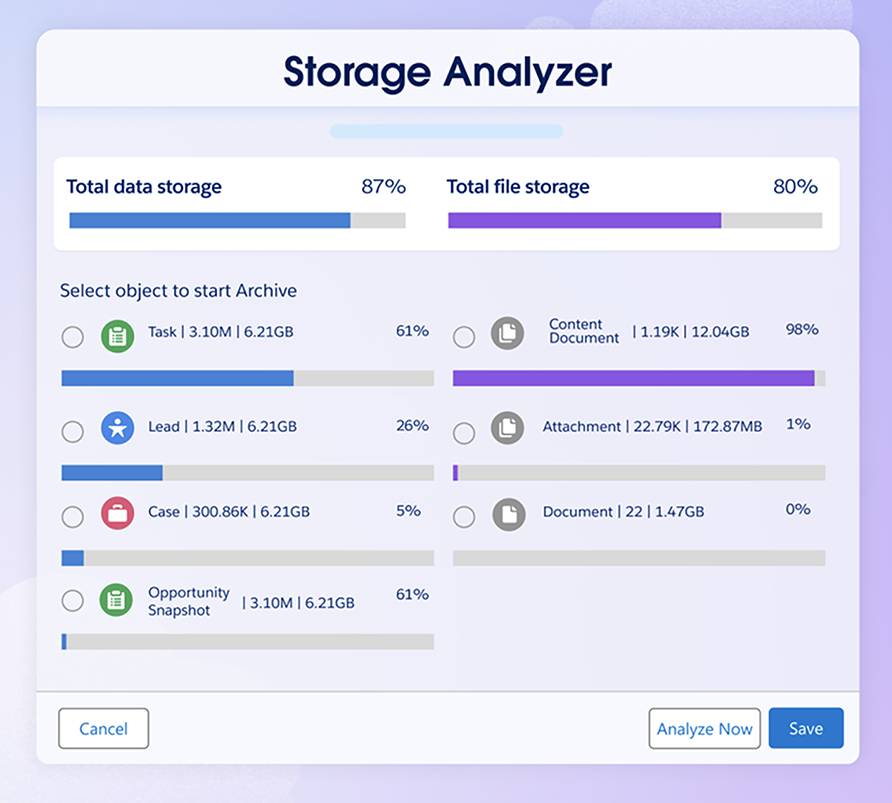Click the light blue bar under the title

(447, 131)
